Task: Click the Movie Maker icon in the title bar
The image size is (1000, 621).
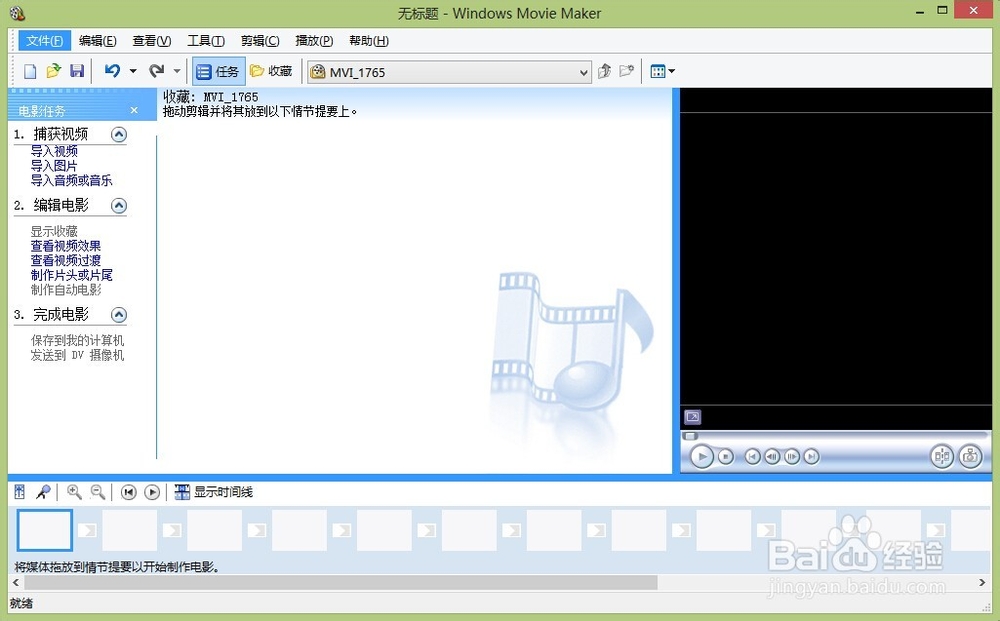Action: click(17, 13)
